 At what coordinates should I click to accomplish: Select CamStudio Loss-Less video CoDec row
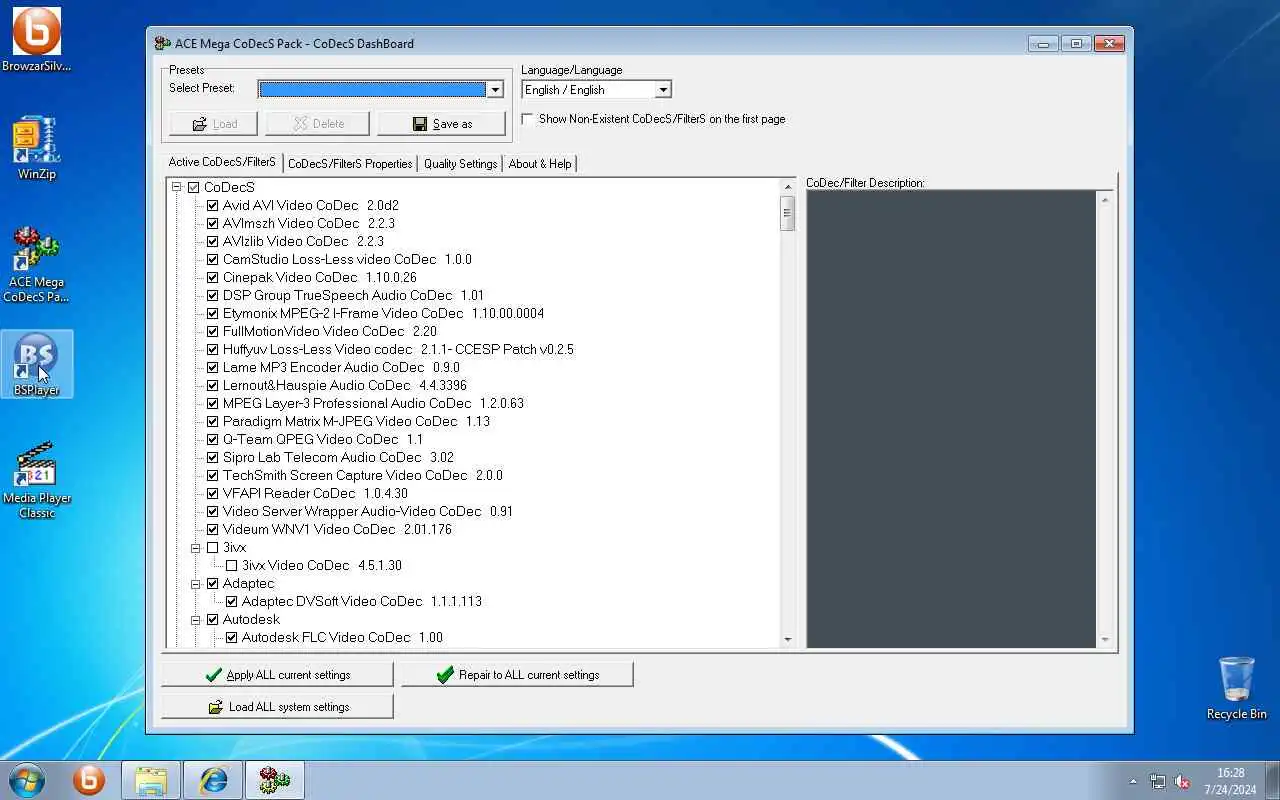click(347, 259)
